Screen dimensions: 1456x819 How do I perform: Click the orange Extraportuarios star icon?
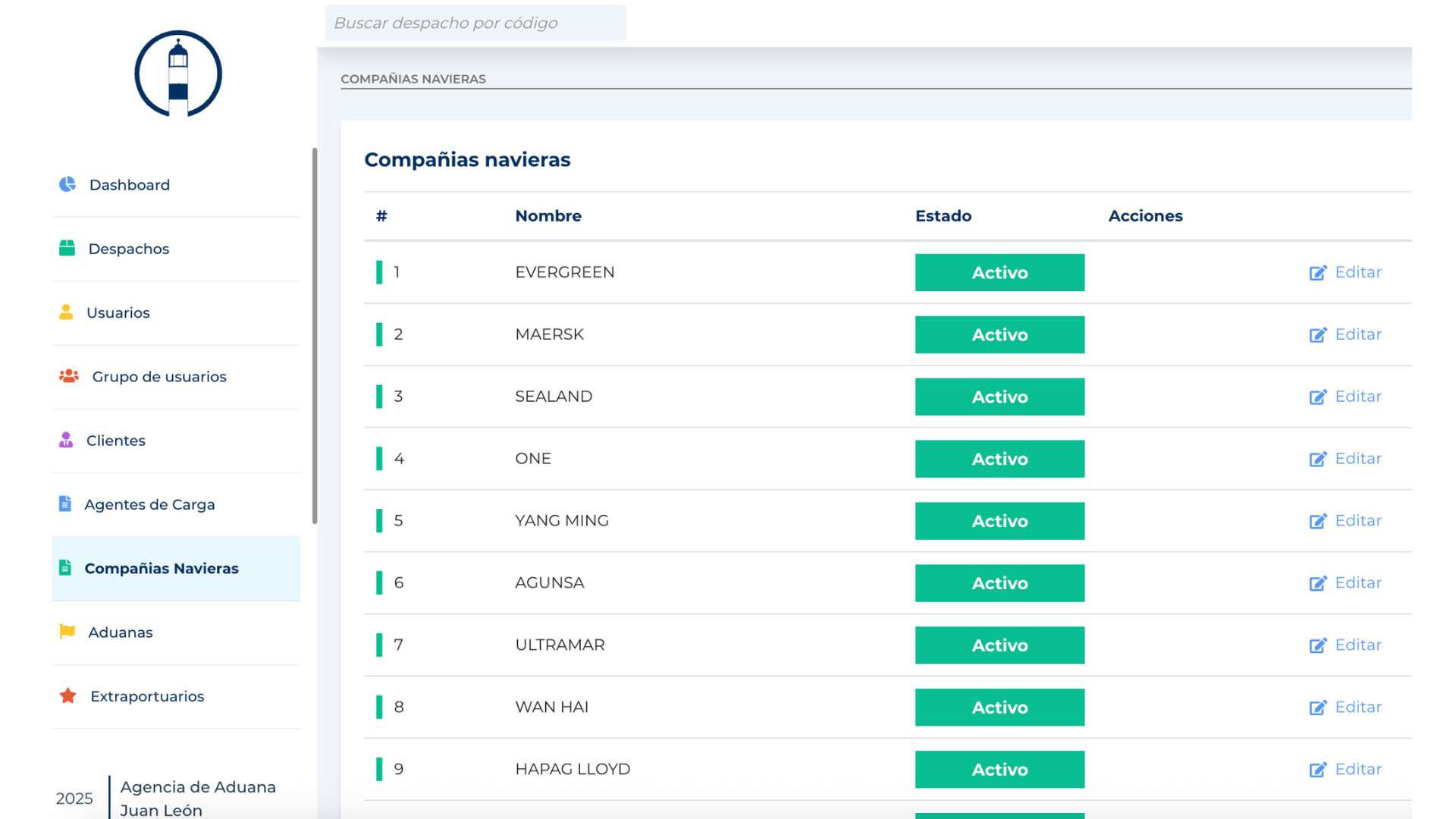click(x=67, y=695)
